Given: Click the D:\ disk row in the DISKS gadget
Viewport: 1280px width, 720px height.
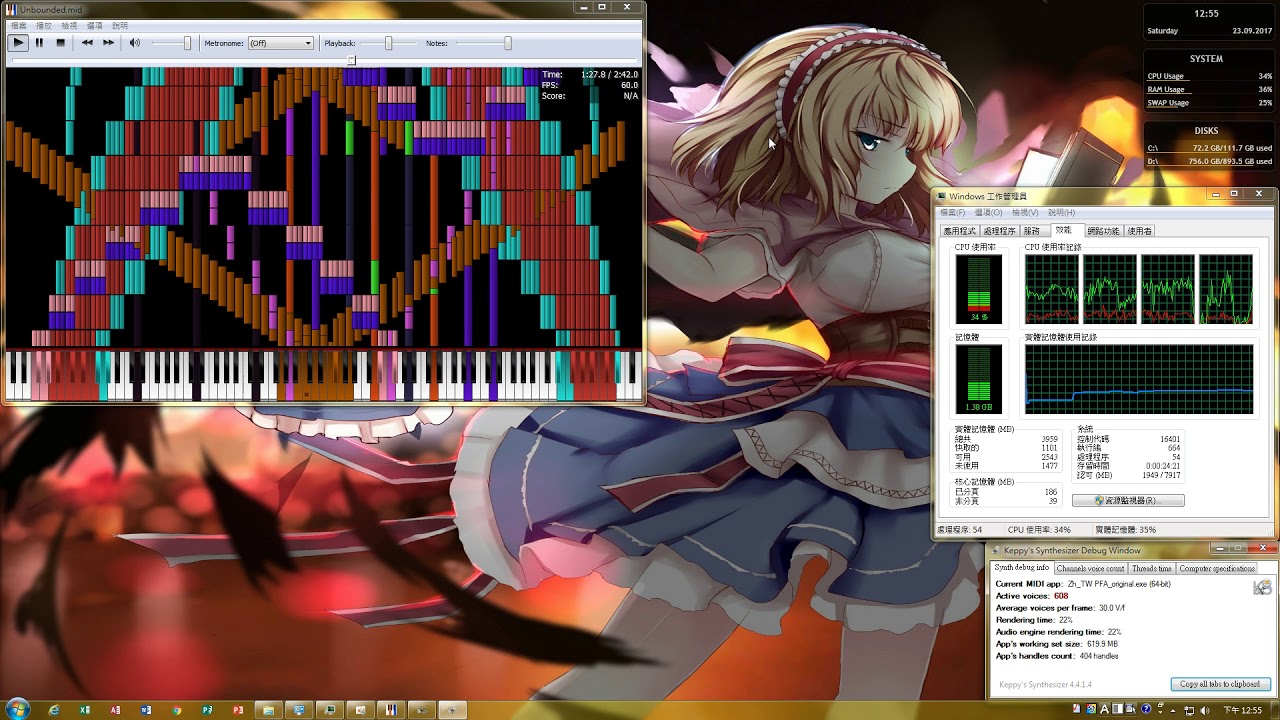Looking at the screenshot, I should (x=1210, y=161).
